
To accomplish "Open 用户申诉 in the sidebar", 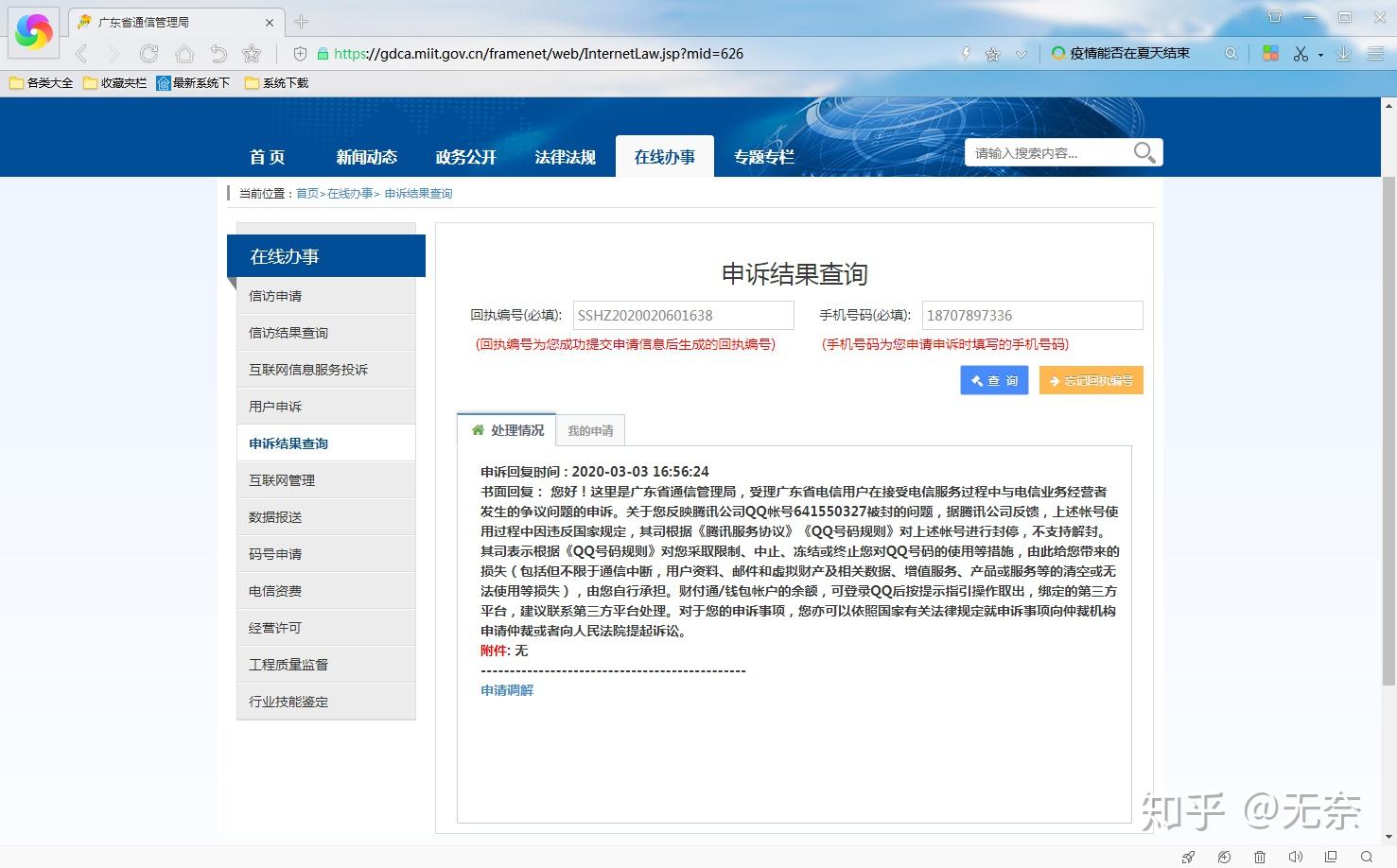I will click(326, 407).
